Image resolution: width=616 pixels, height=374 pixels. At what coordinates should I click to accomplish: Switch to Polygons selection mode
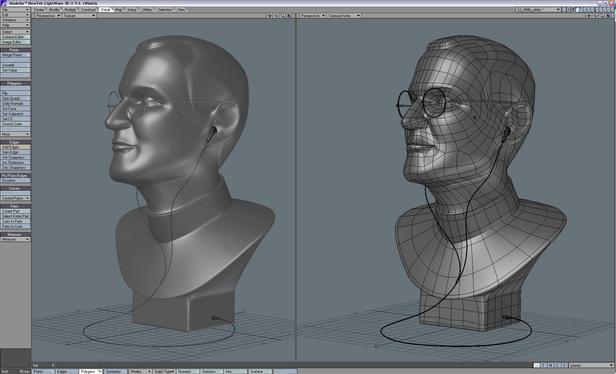click(90, 371)
